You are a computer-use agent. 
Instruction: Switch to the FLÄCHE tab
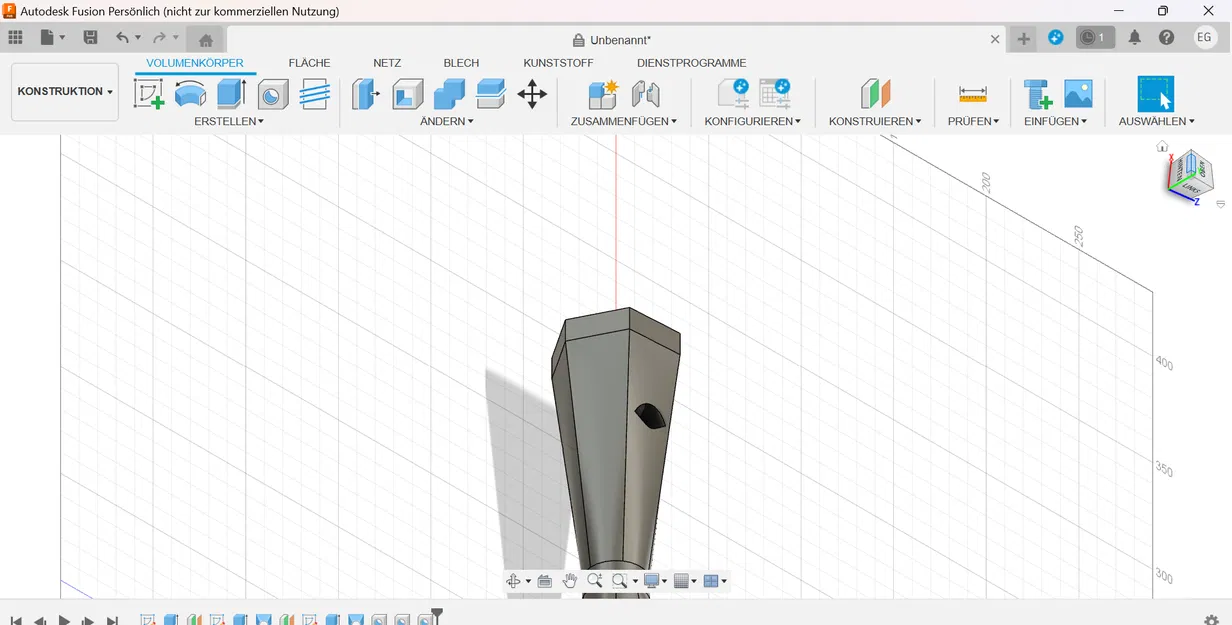(309, 63)
